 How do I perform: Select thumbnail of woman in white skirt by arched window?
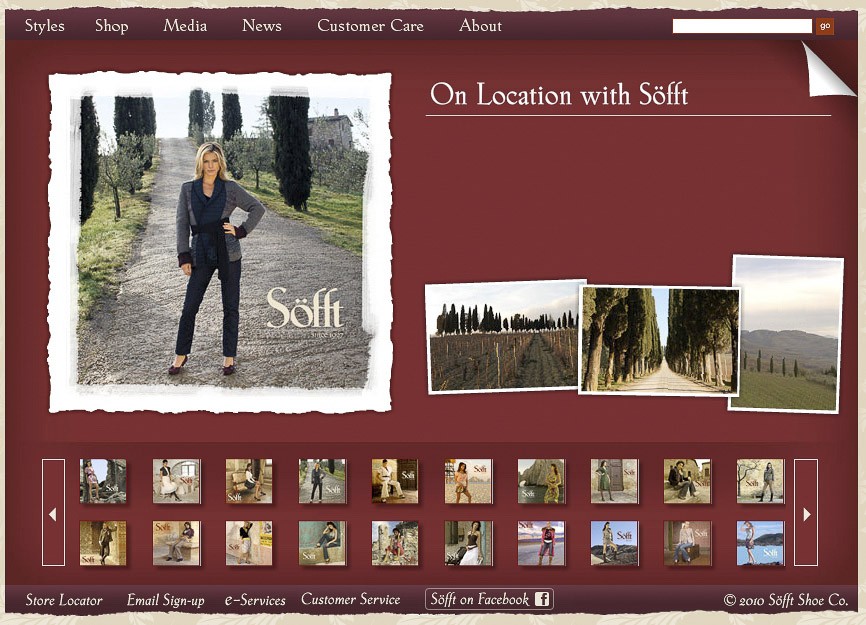pos(176,481)
